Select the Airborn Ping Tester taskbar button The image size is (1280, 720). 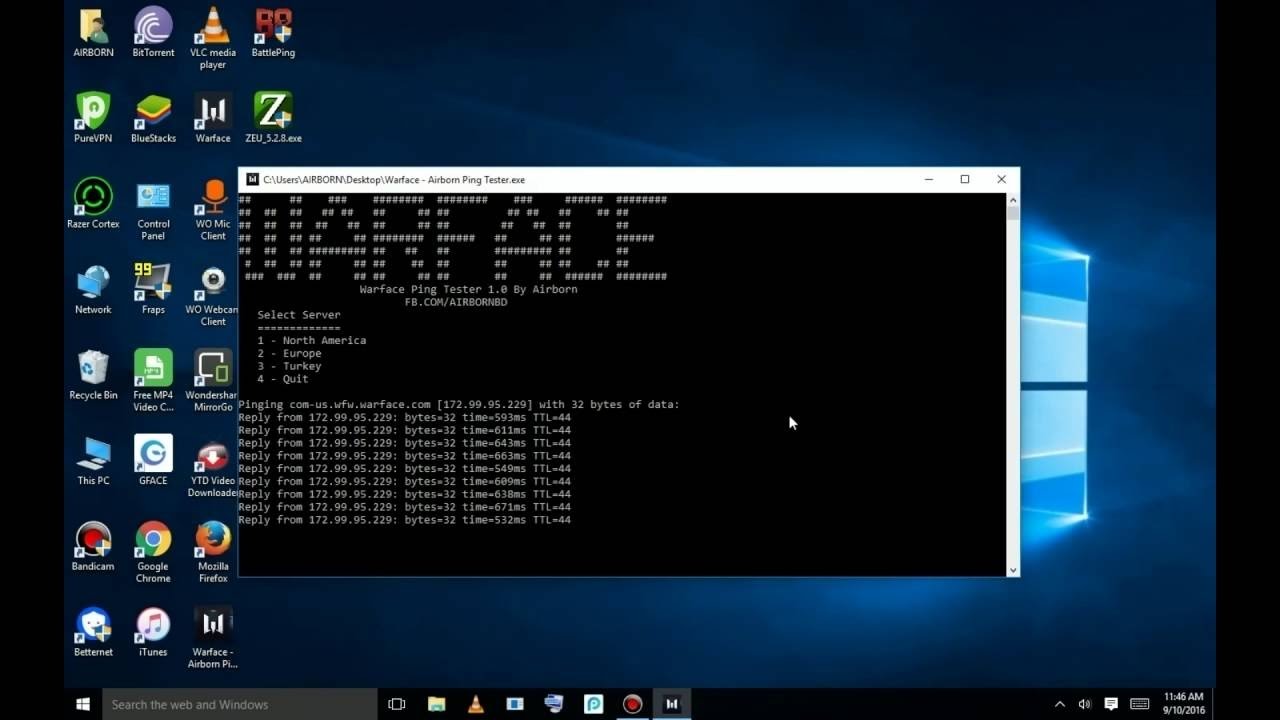(672, 704)
